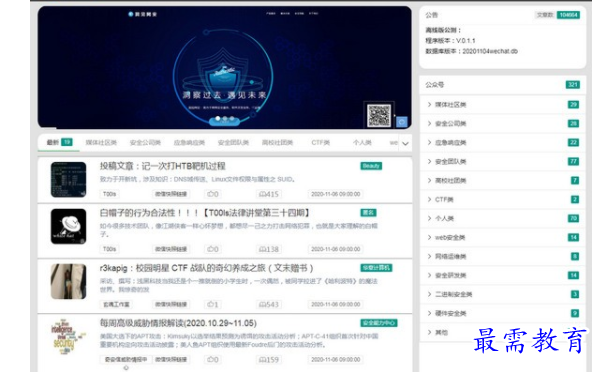Screen dimensions: 595x372
Task: Click the 2020-11-06 date on the HTB article
Action: click(335, 194)
